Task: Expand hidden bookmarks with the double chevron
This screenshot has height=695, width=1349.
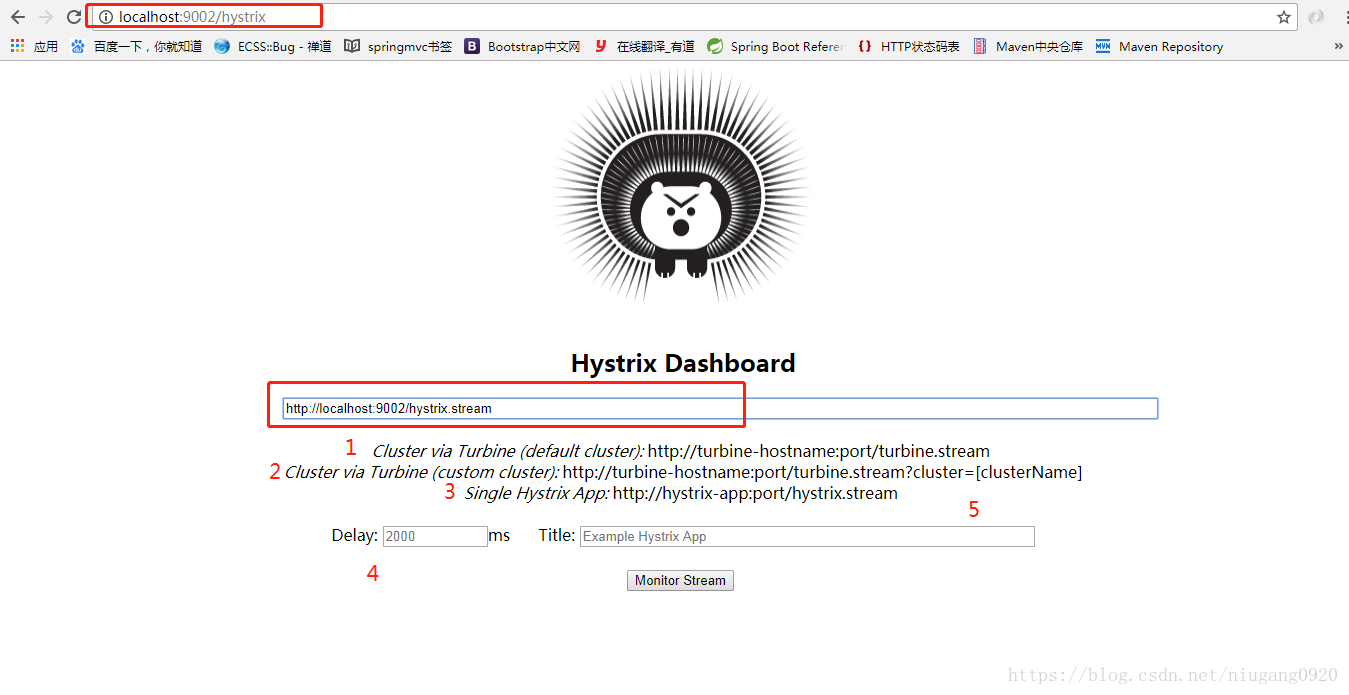Action: pos(1339,46)
